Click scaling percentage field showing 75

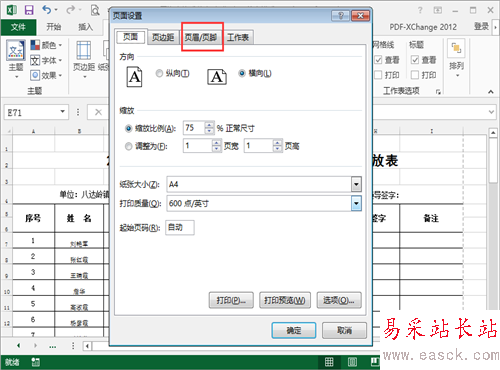[x=194, y=128]
